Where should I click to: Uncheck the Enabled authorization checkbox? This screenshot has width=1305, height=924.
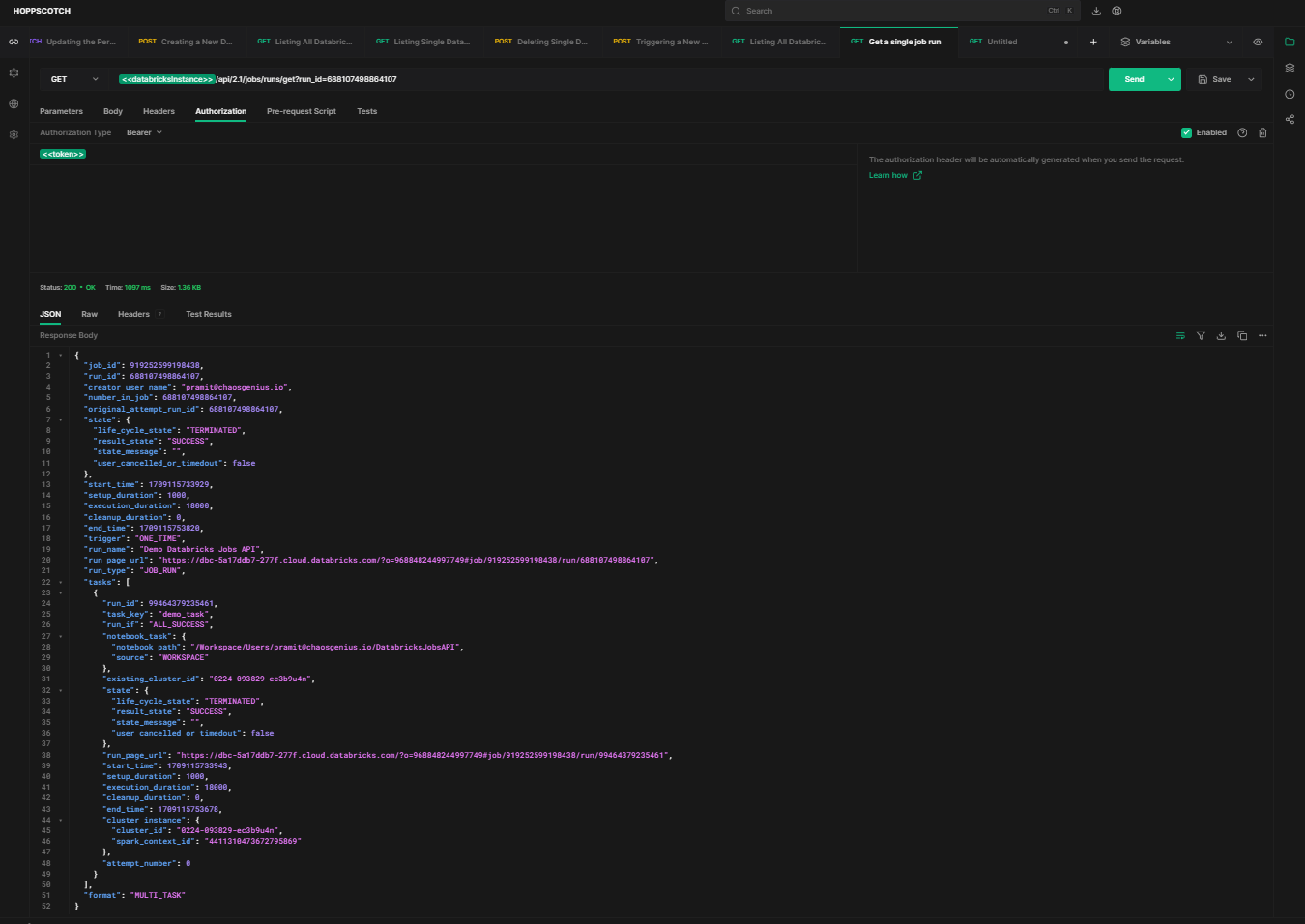pos(1186,132)
